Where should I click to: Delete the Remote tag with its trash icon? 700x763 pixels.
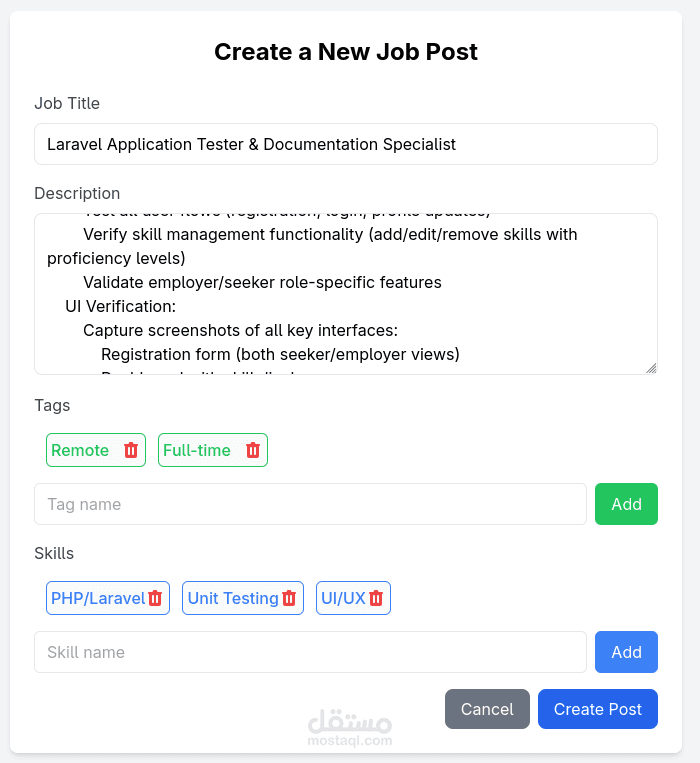(131, 450)
